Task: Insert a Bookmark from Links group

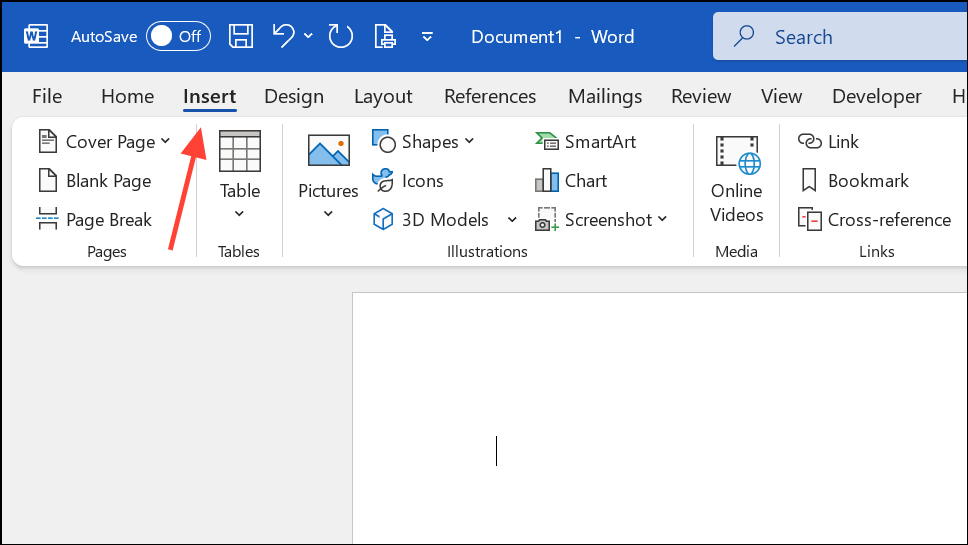Action: pyautogui.click(x=855, y=181)
